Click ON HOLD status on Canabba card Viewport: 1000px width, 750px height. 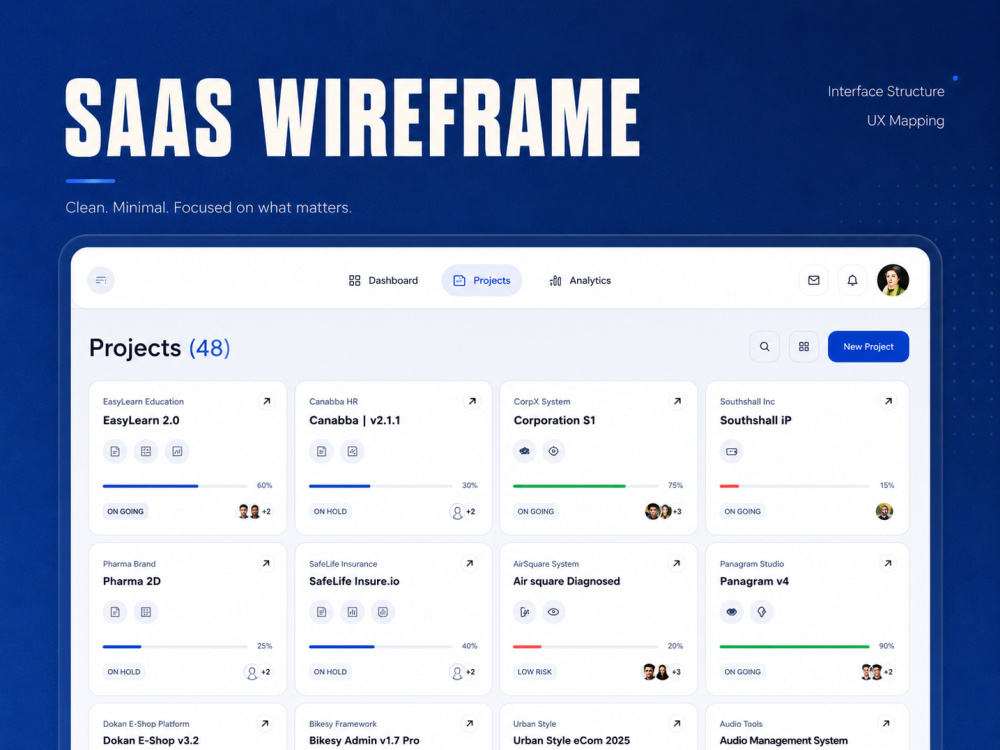point(330,511)
